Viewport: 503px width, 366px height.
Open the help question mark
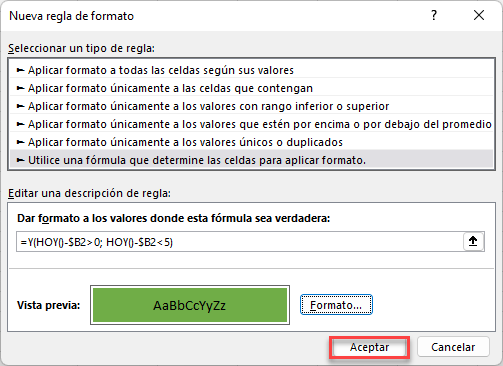[x=434, y=15]
